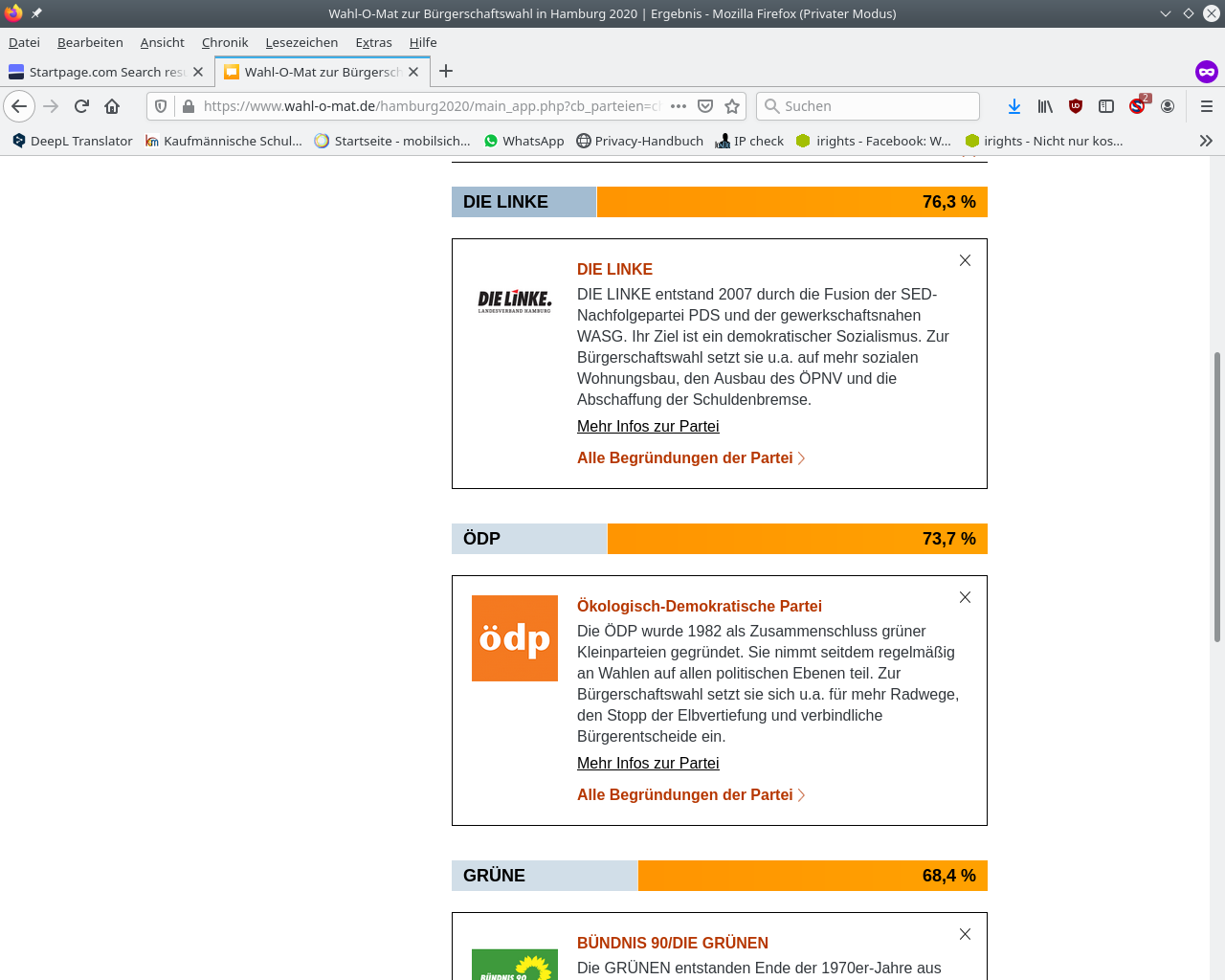Image resolution: width=1225 pixels, height=980 pixels.
Task: Open irights - Facebook bookmark
Action: tap(874, 141)
